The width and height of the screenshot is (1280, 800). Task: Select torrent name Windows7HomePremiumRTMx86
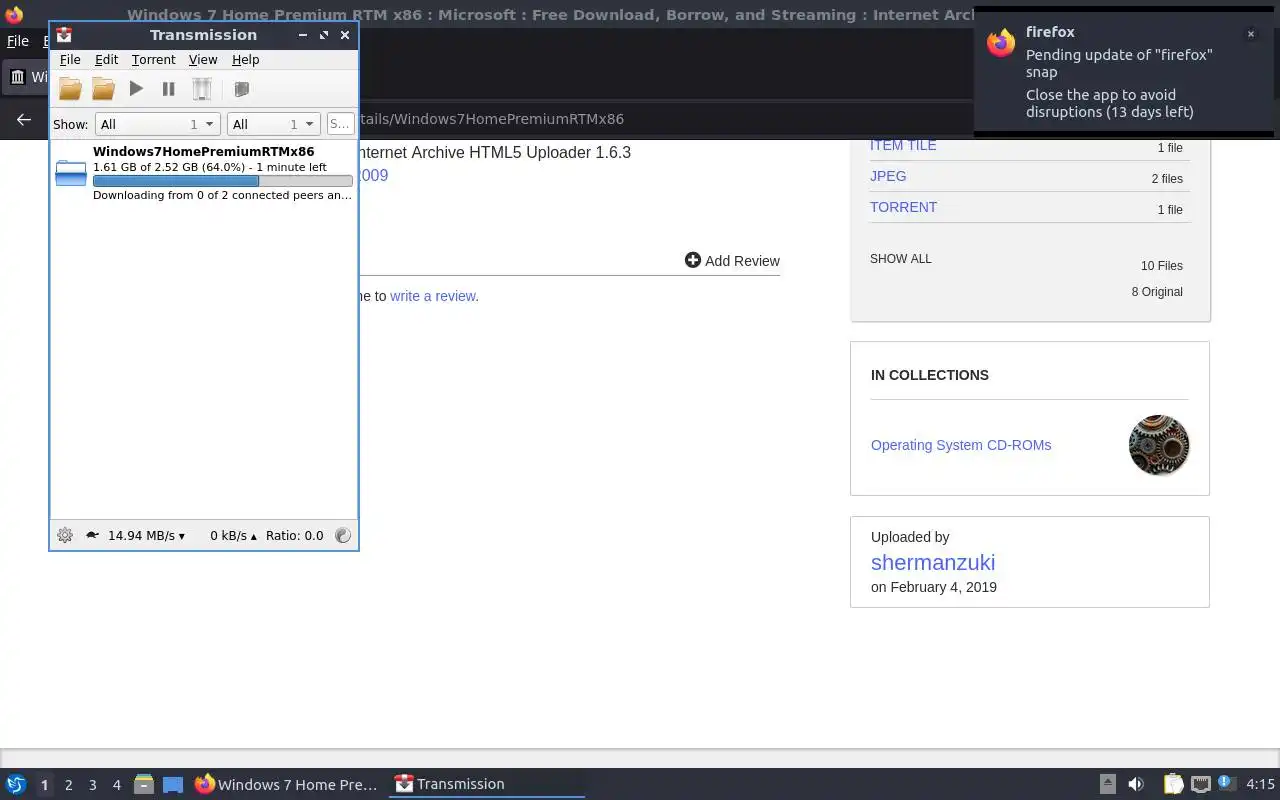(x=203, y=152)
